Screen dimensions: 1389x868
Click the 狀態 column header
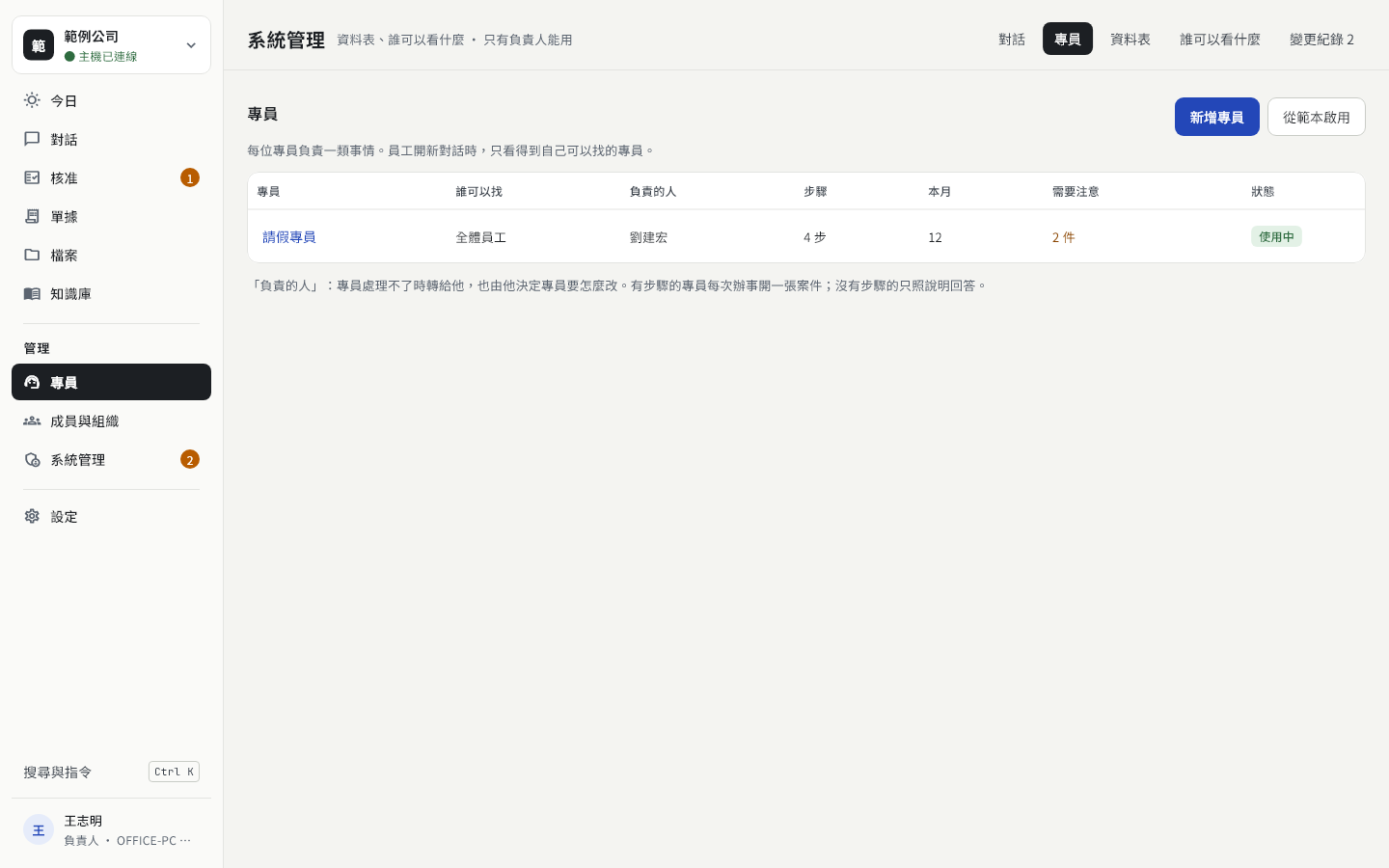pyautogui.click(x=1263, y=191)
